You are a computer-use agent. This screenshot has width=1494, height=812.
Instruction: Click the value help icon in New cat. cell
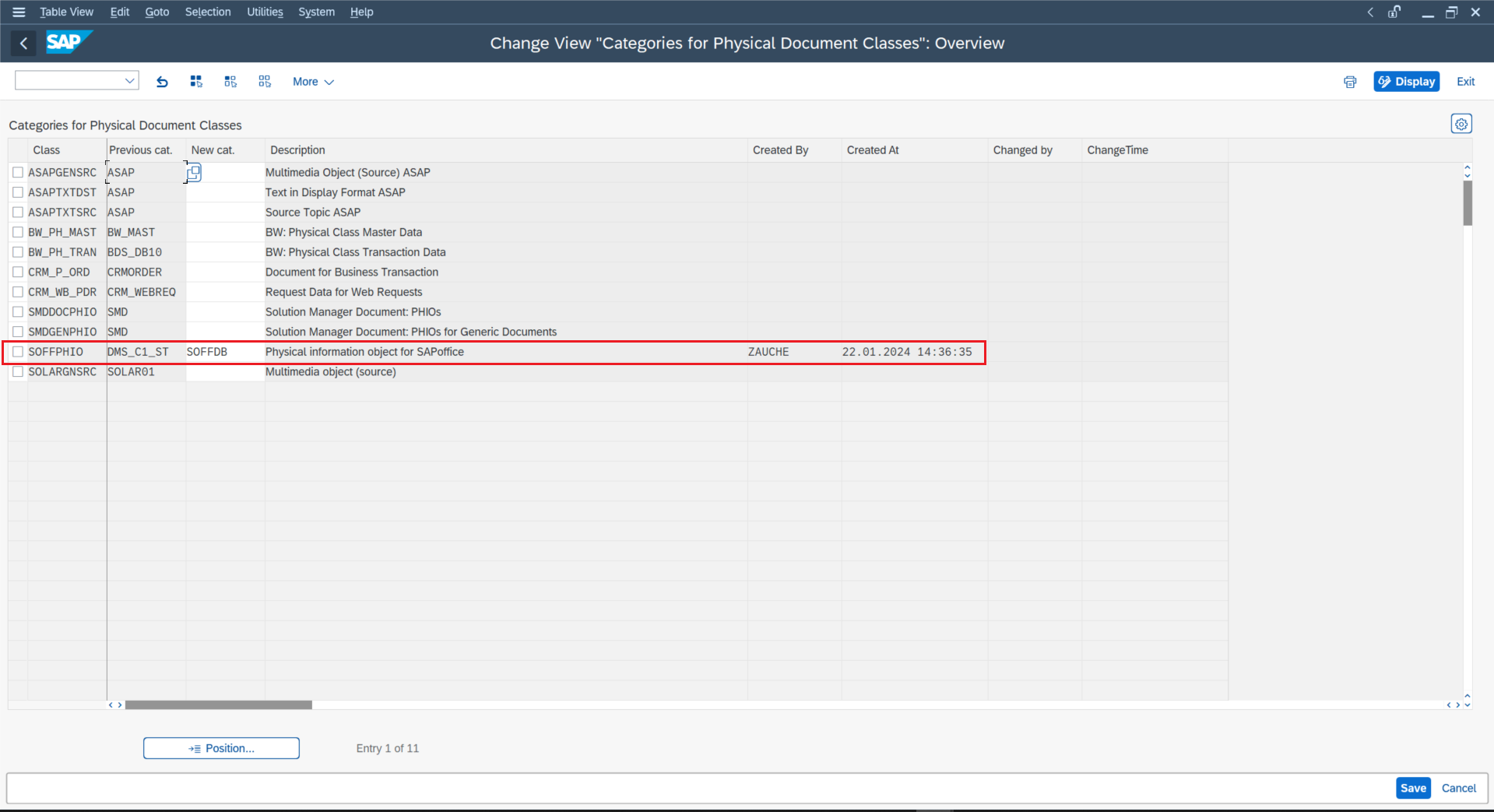(194, 173)
